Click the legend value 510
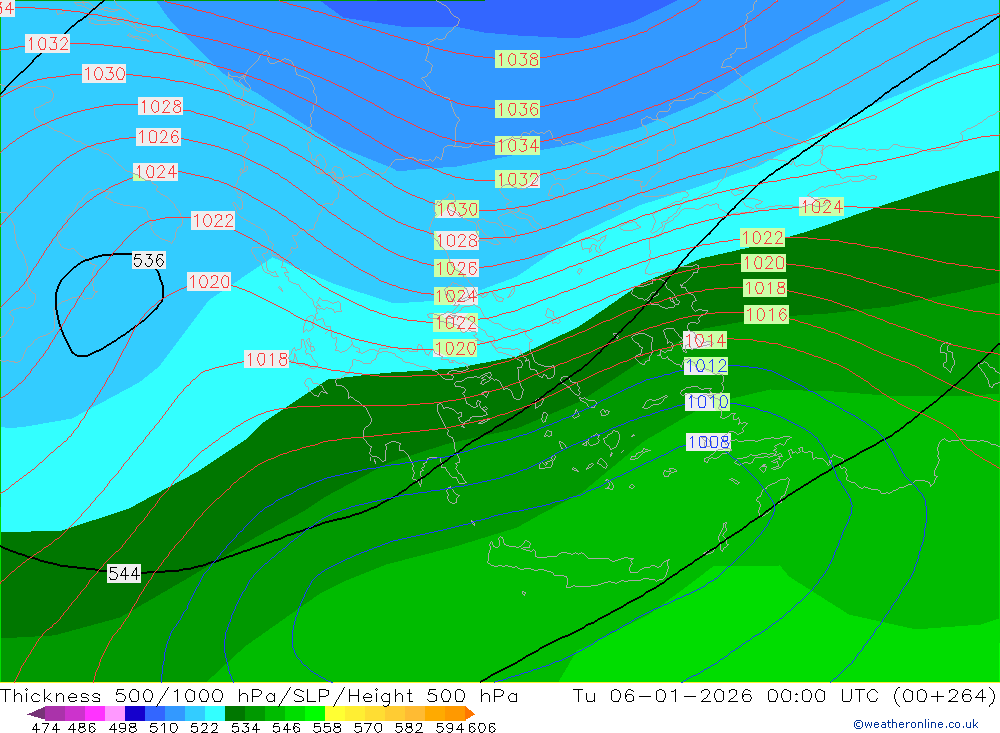The image size is (1000, 733). [x=163, y=727]
